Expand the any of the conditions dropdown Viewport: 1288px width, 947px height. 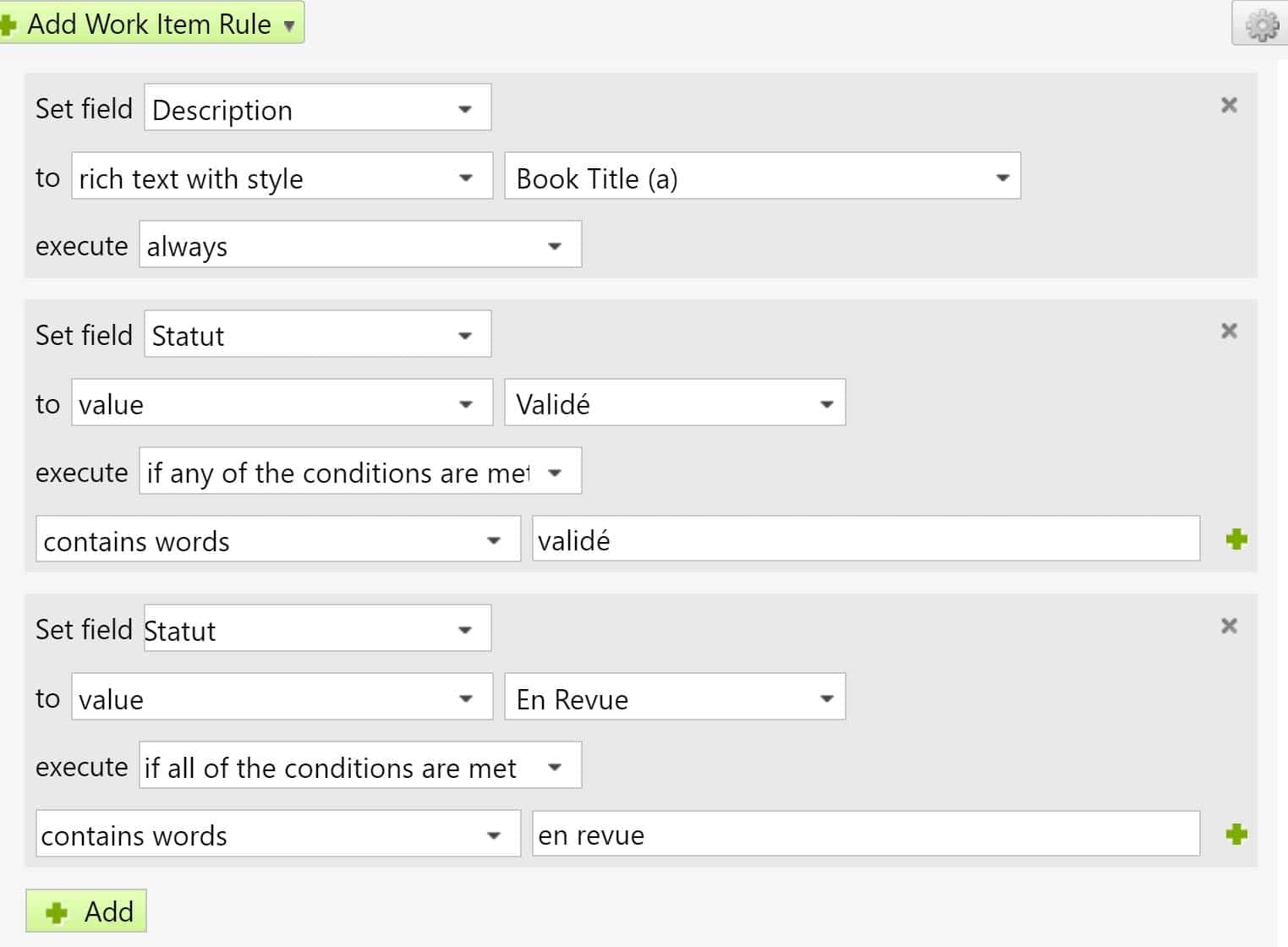(x=359, y=472)
